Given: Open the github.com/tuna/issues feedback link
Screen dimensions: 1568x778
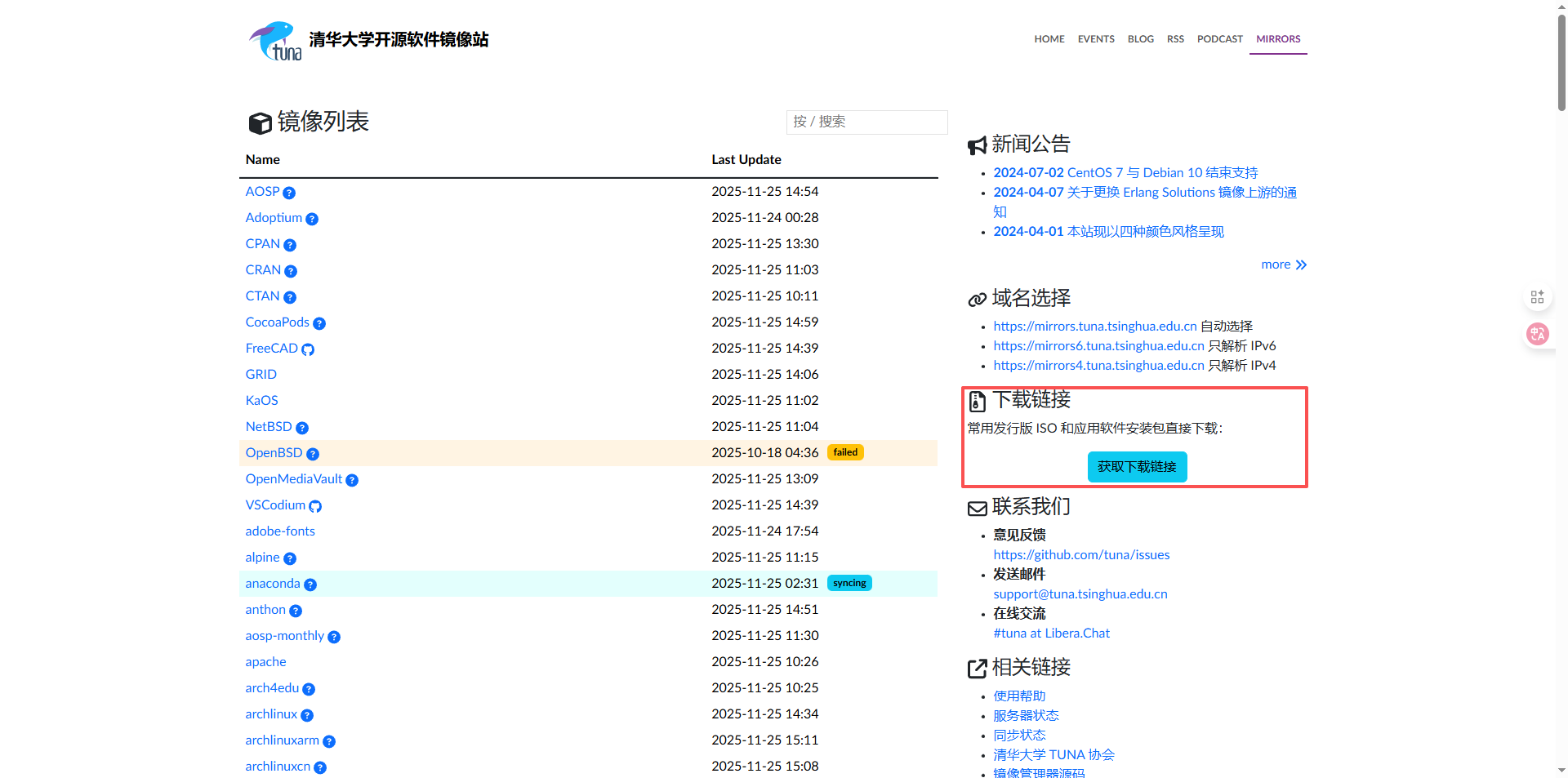Looking at the screenshot, I should coord(1081,554).
